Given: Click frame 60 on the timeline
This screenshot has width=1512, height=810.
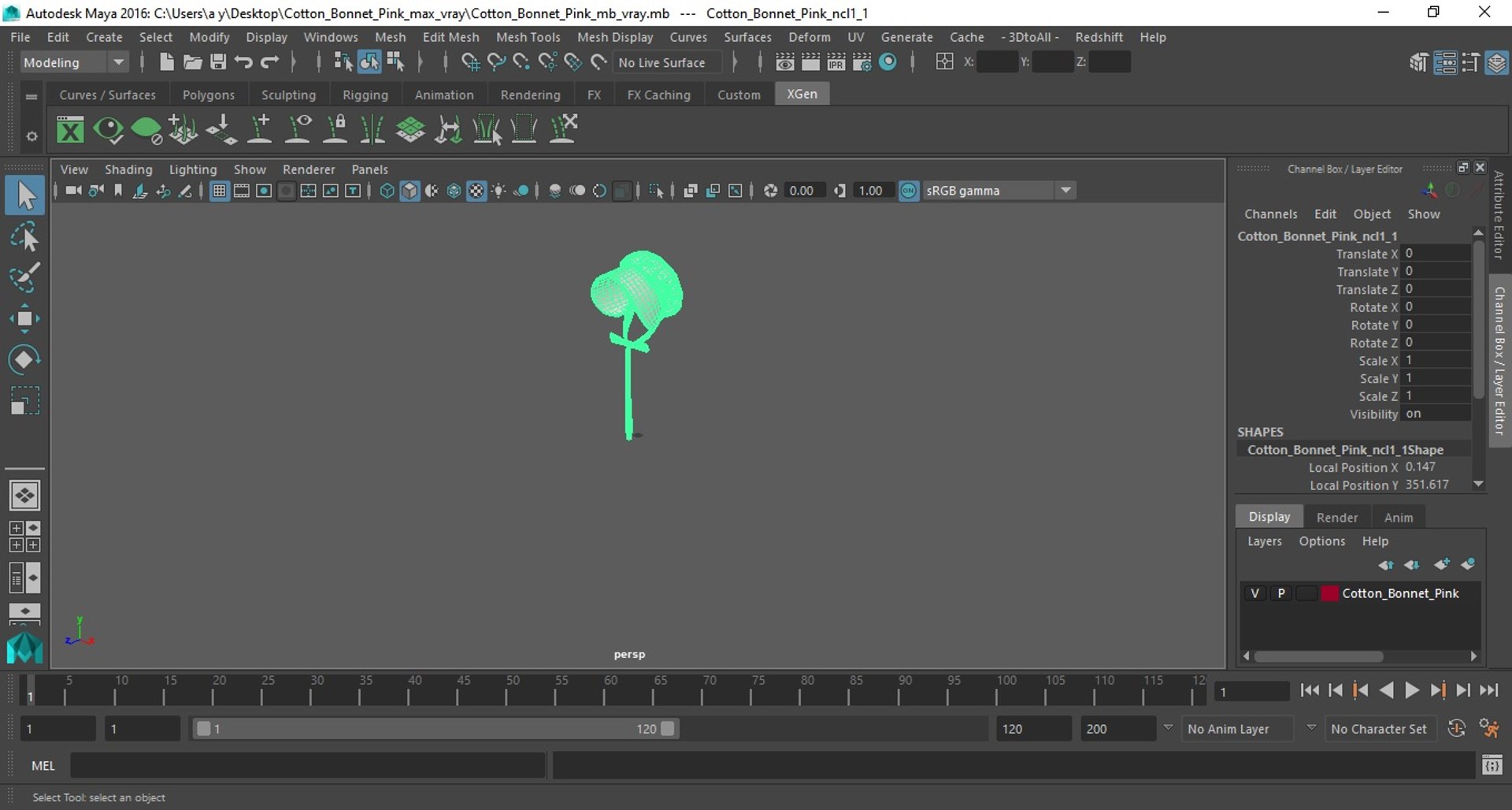Looking at the screenshot, I should (x=604, y=691).
